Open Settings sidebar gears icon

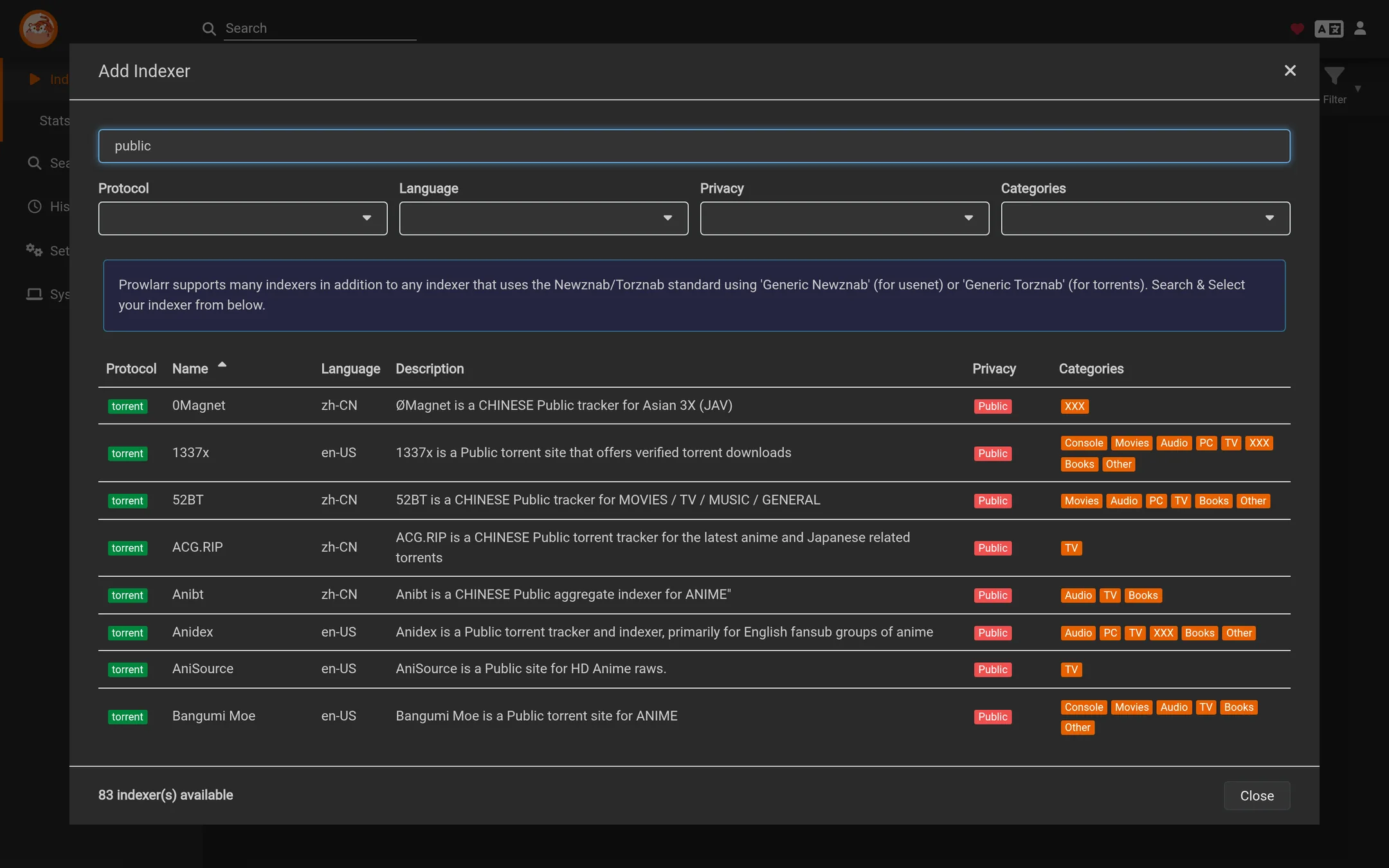[x=34, y=250]
